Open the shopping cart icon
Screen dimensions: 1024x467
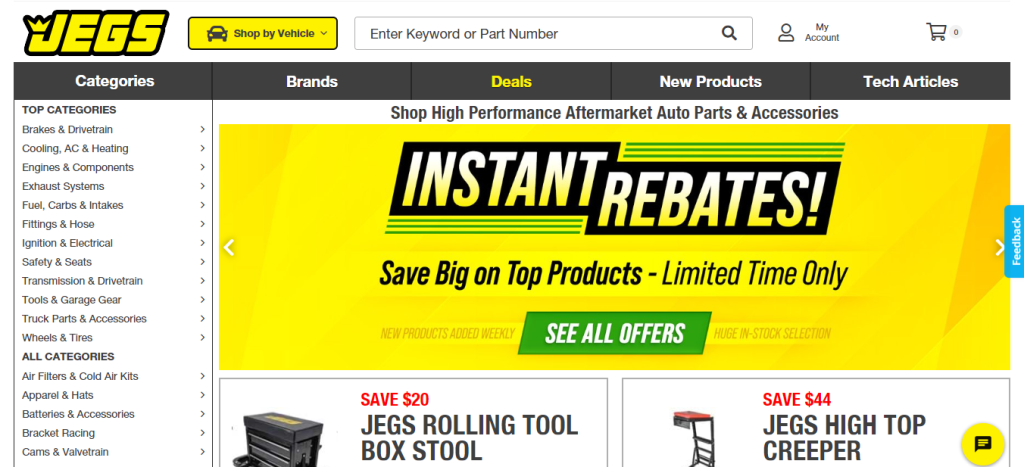pyautogui.click(x=936, y=32)
